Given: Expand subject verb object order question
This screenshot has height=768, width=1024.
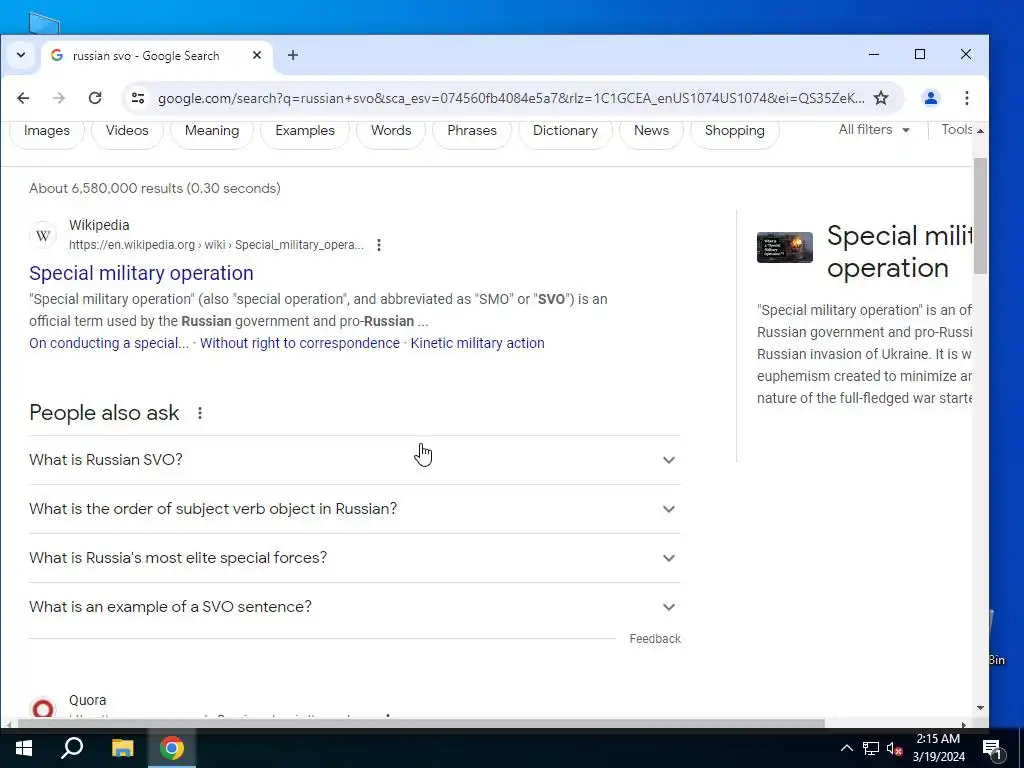Looking at the screenshot, I should pyautogui.click(x=355, y=509).
